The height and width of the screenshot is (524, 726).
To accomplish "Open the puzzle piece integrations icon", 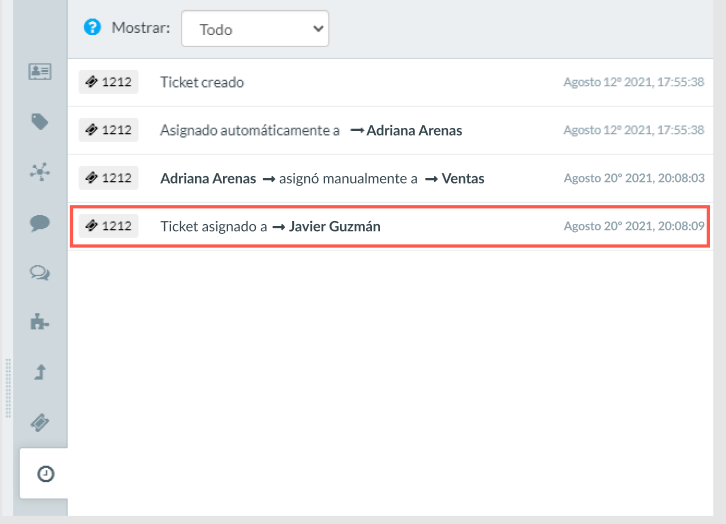I will click(x=40, y=322).
